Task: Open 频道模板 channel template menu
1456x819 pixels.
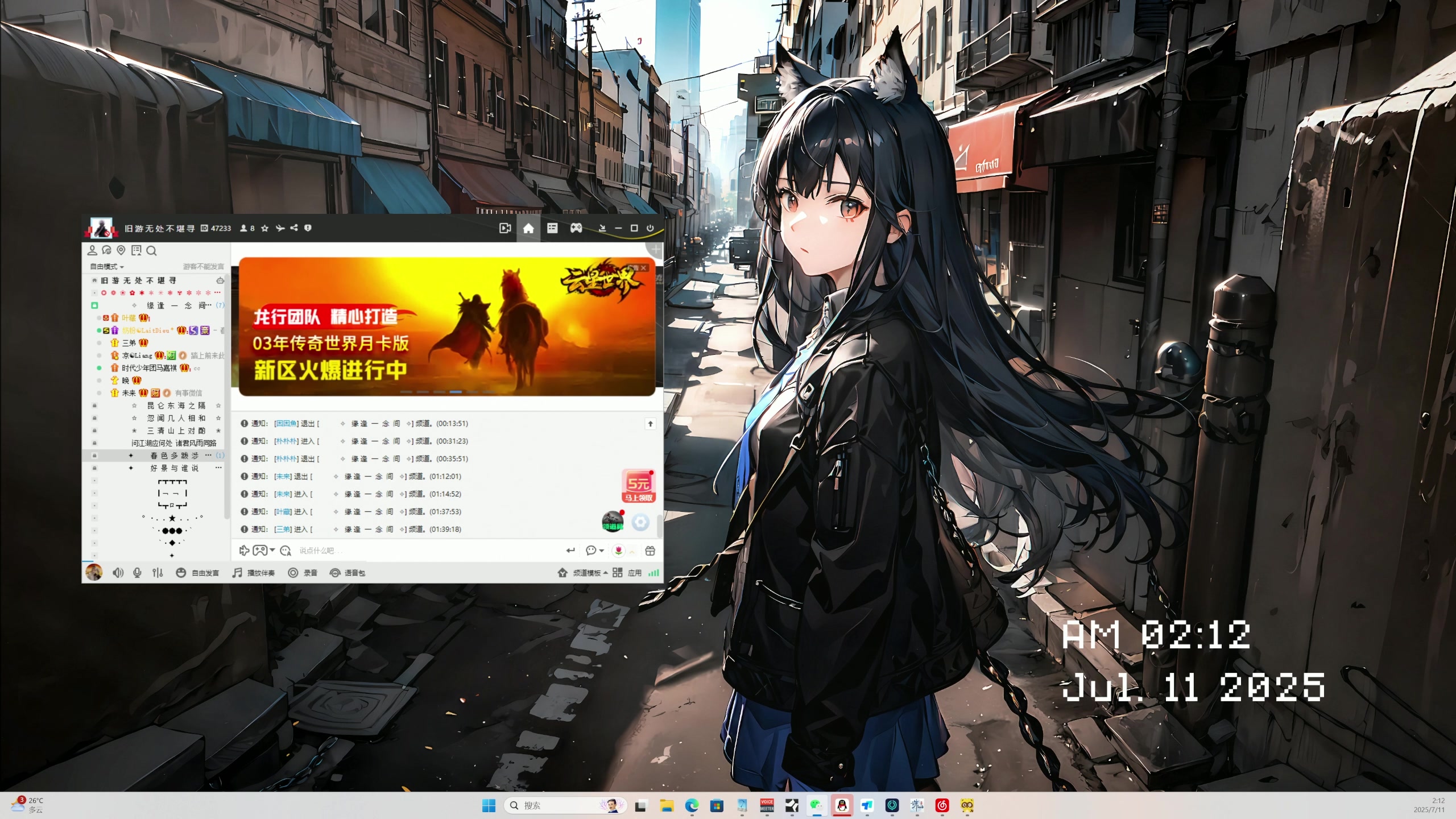Action: click(583, 573)
